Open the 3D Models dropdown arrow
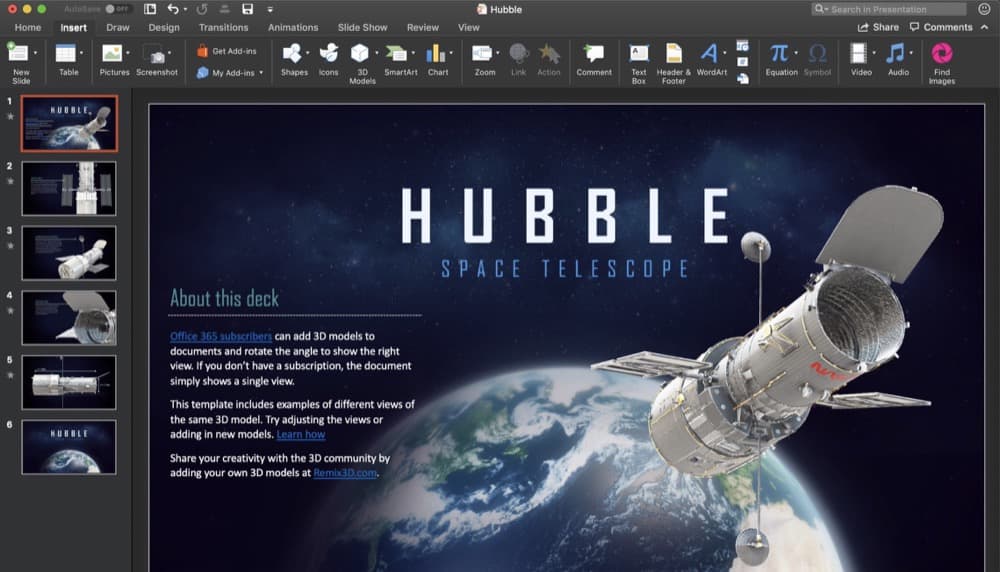Viewport: 1000px width, 572px height. pos(376,54)
